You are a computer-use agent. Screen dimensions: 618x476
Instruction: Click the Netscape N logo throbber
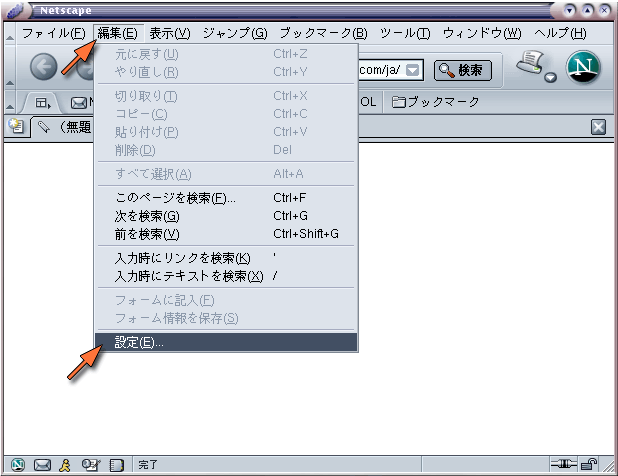pyautogui.click(x=583, y=67)
